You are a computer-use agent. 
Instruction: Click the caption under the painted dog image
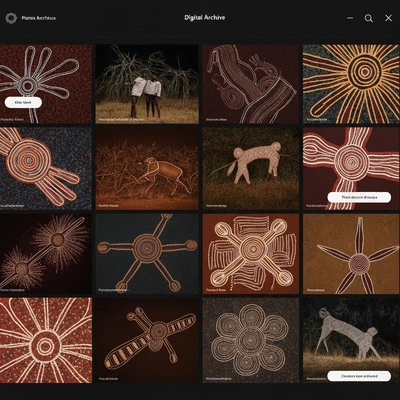click(216, 206)
